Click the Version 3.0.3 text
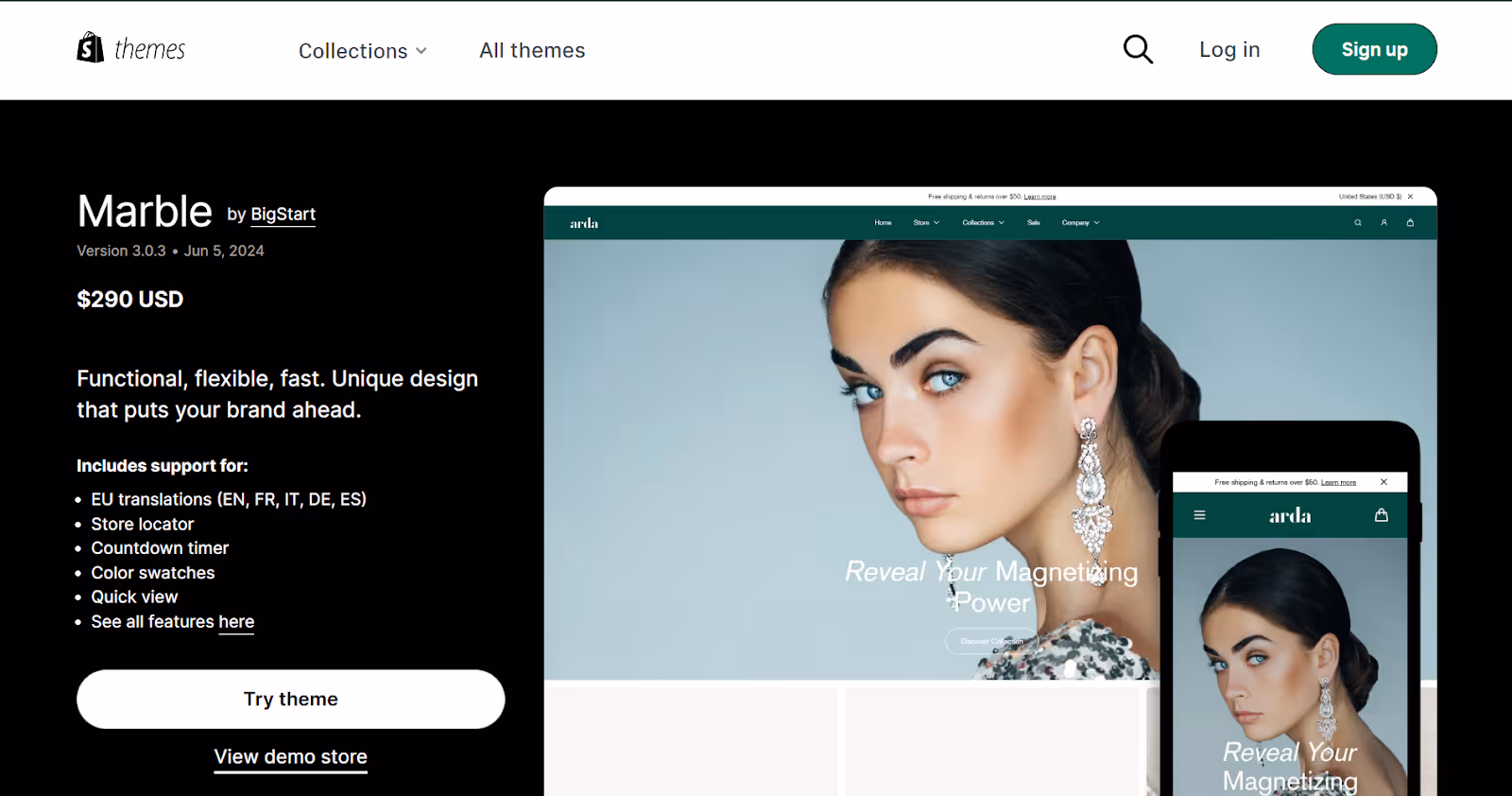Viewport: 1512px width, 796px height. (121, 251)
